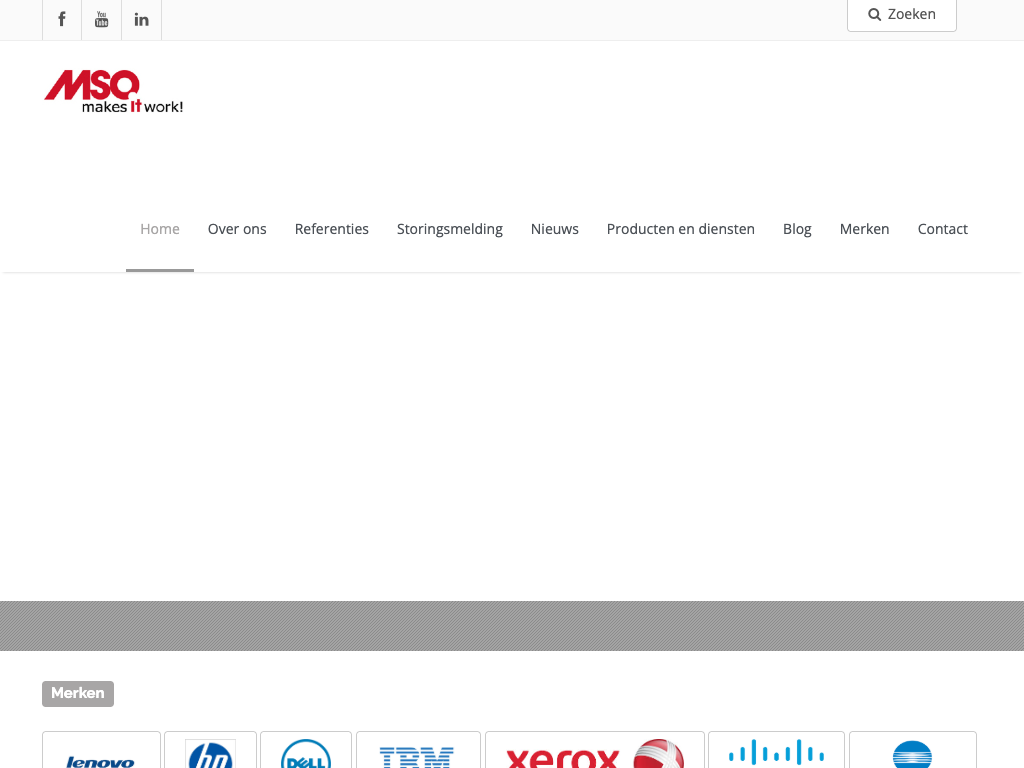Open the Nieuws page
Screen dimensions: 1024x768
[x=554, y=229]
